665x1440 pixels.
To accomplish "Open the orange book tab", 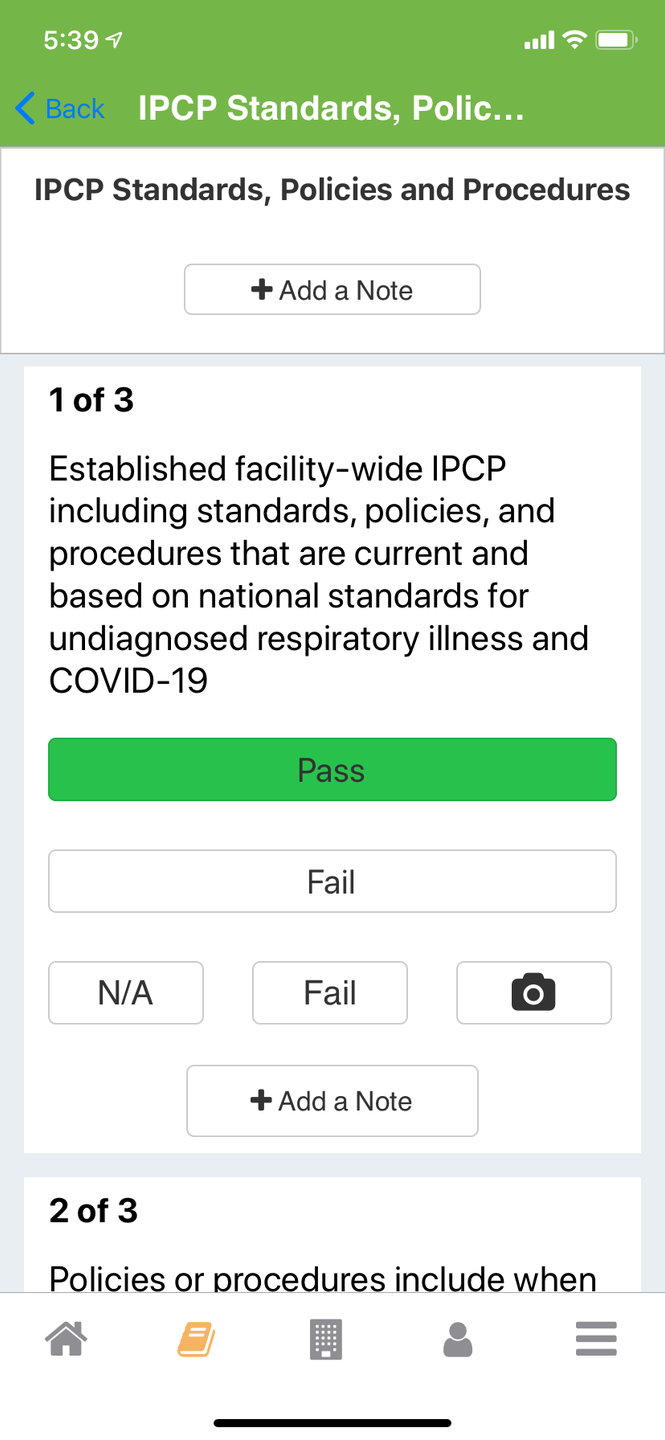I will 196,1339.
